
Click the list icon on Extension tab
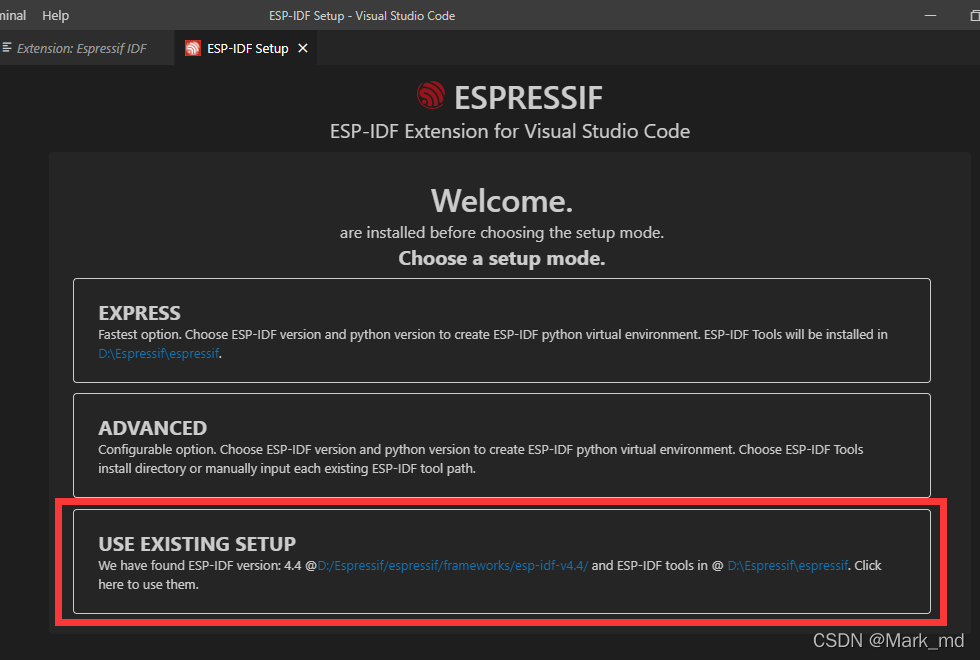point(7,48)
